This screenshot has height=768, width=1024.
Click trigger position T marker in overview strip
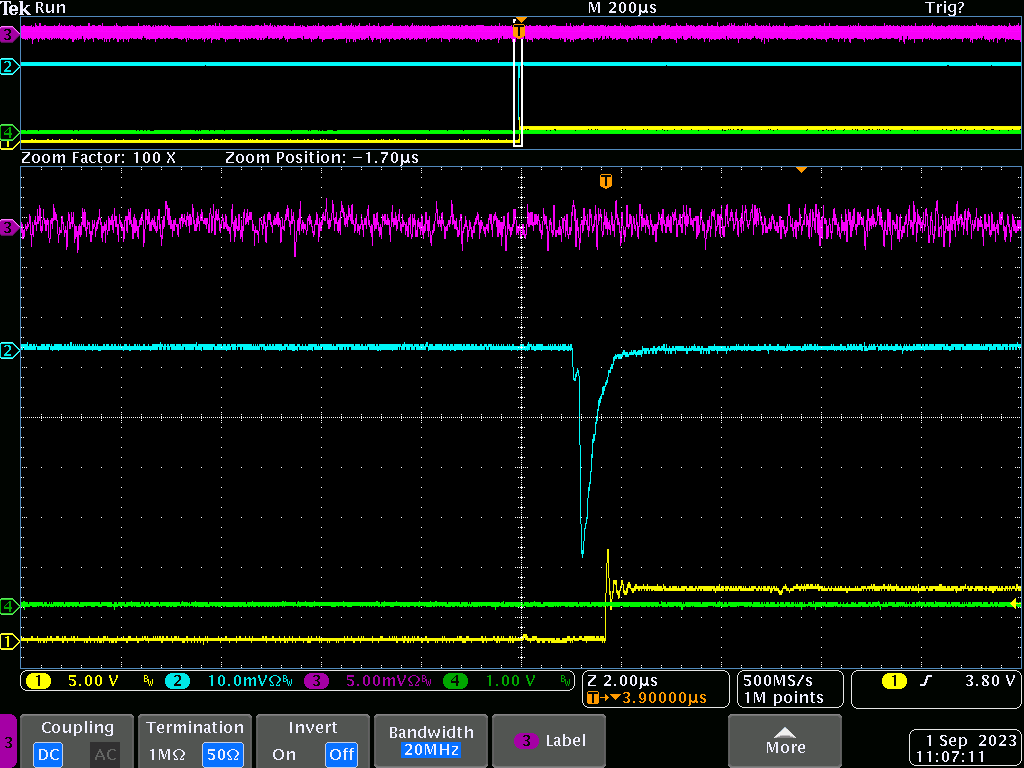(x=518, y=32)
